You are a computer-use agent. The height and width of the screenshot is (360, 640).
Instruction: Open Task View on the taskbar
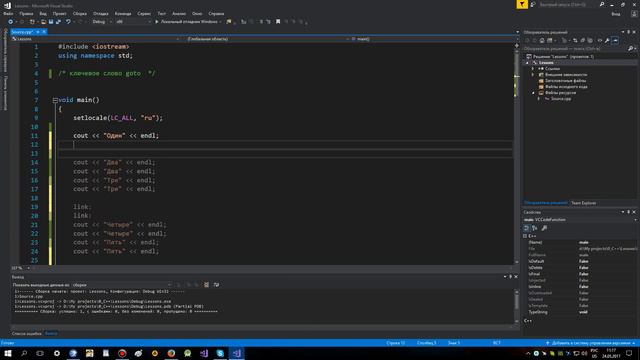point(40,353)
